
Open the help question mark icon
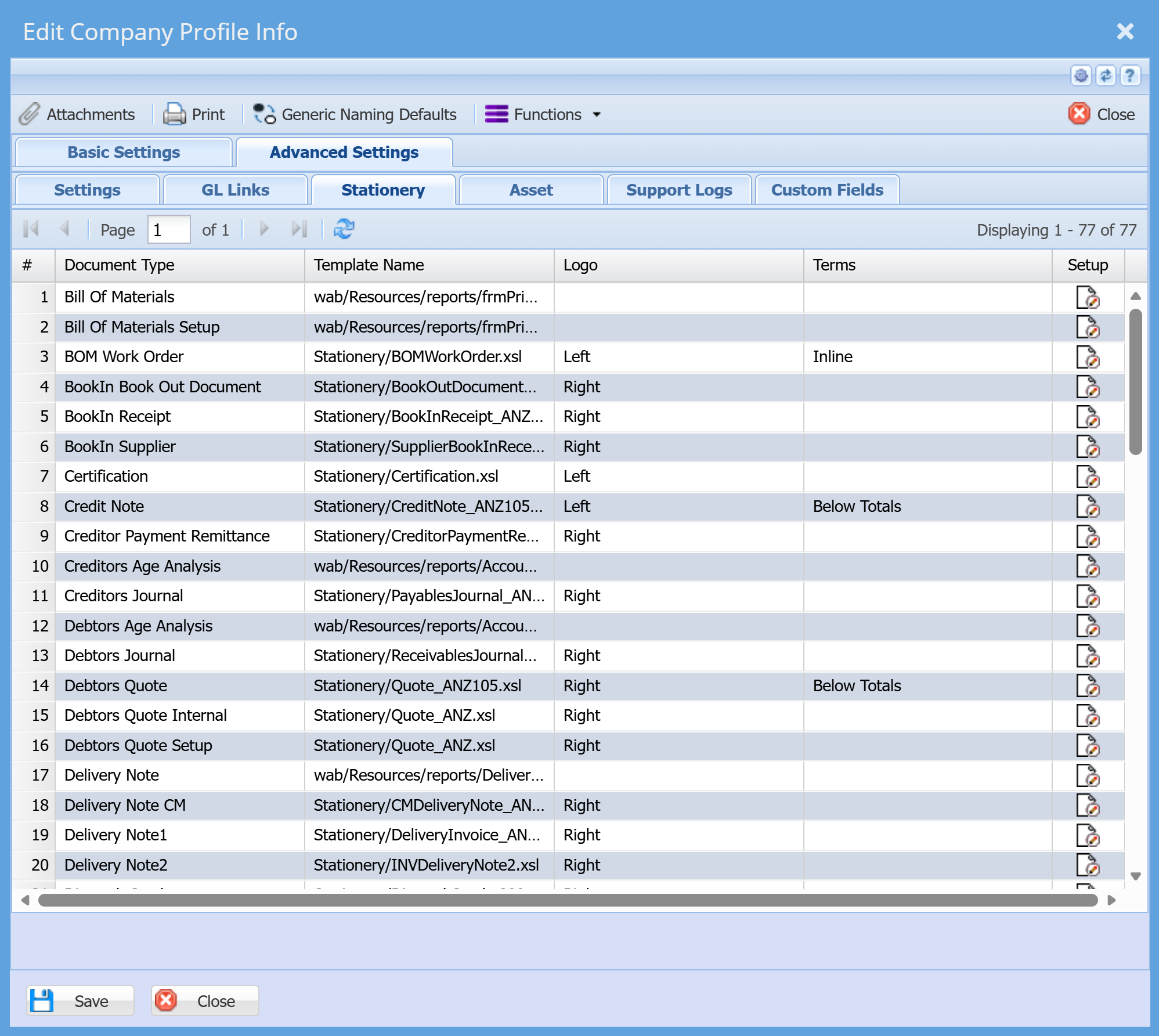[1129, 75]
